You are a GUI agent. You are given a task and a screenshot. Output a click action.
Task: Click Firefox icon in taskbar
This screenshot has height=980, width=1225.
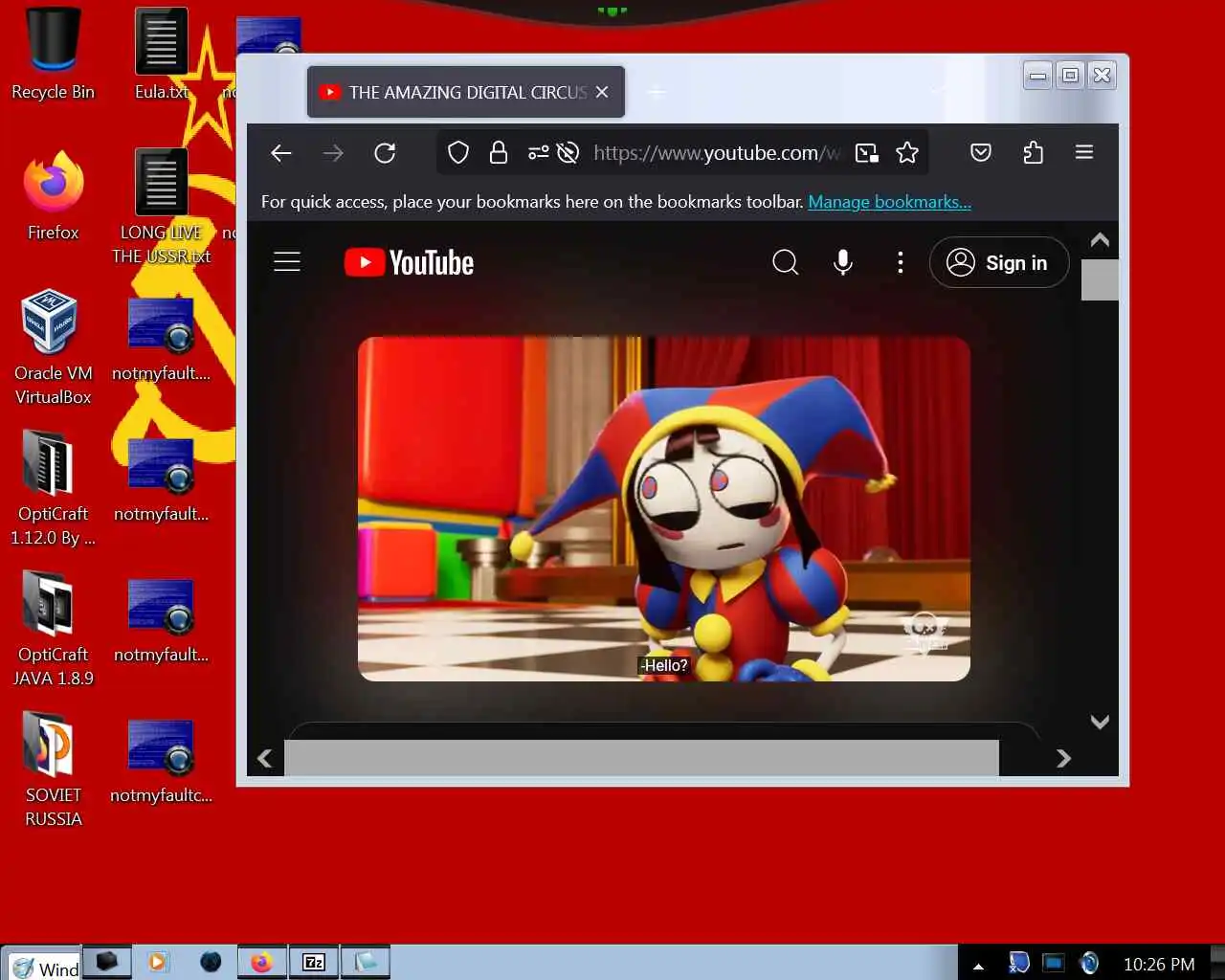261,962
